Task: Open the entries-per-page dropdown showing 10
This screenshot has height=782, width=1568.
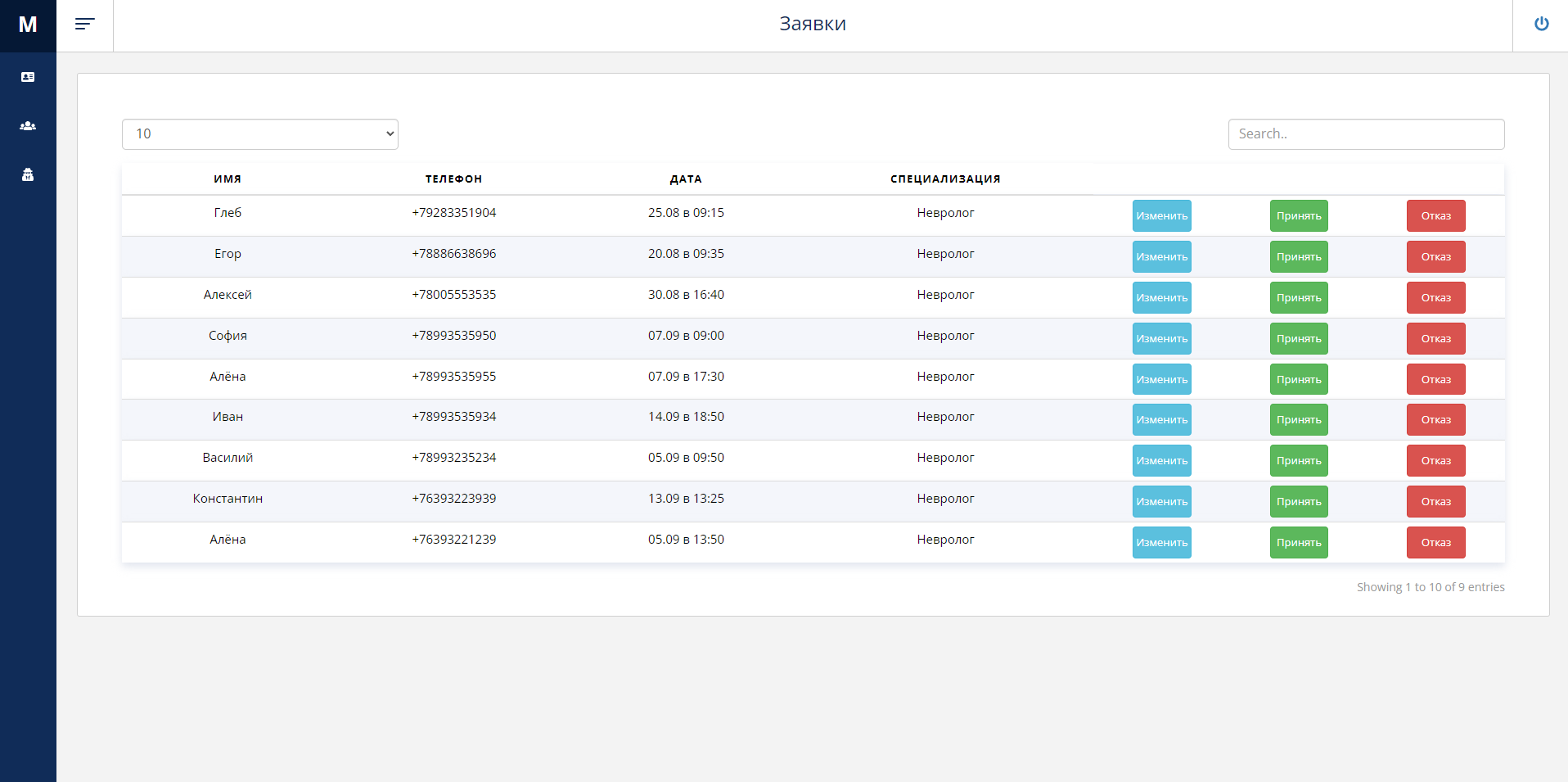Action: click(x=259, y=133)
